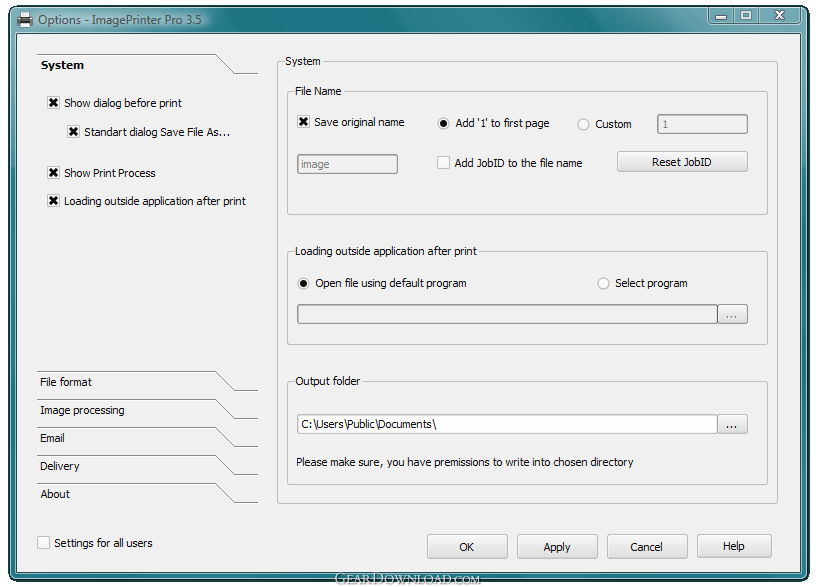Choose the Select program radio button
The width and height of the screenshot is (816, 587).
click(603, 284)
